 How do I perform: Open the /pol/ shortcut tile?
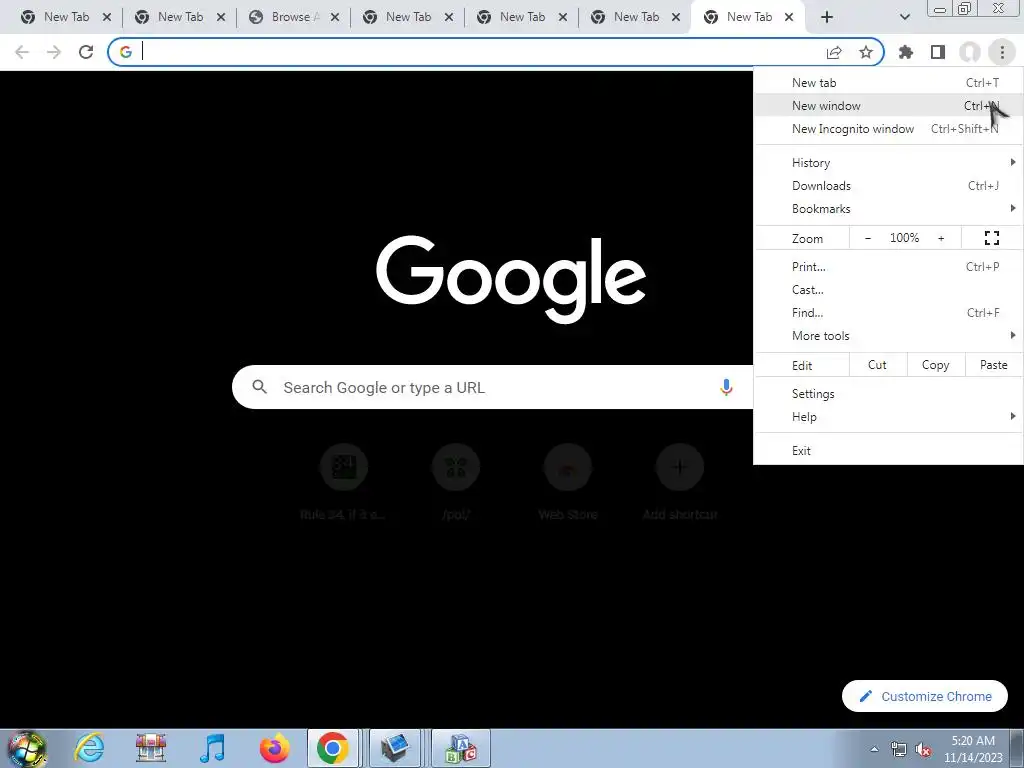pyautogui.click(x=456, y=483)
